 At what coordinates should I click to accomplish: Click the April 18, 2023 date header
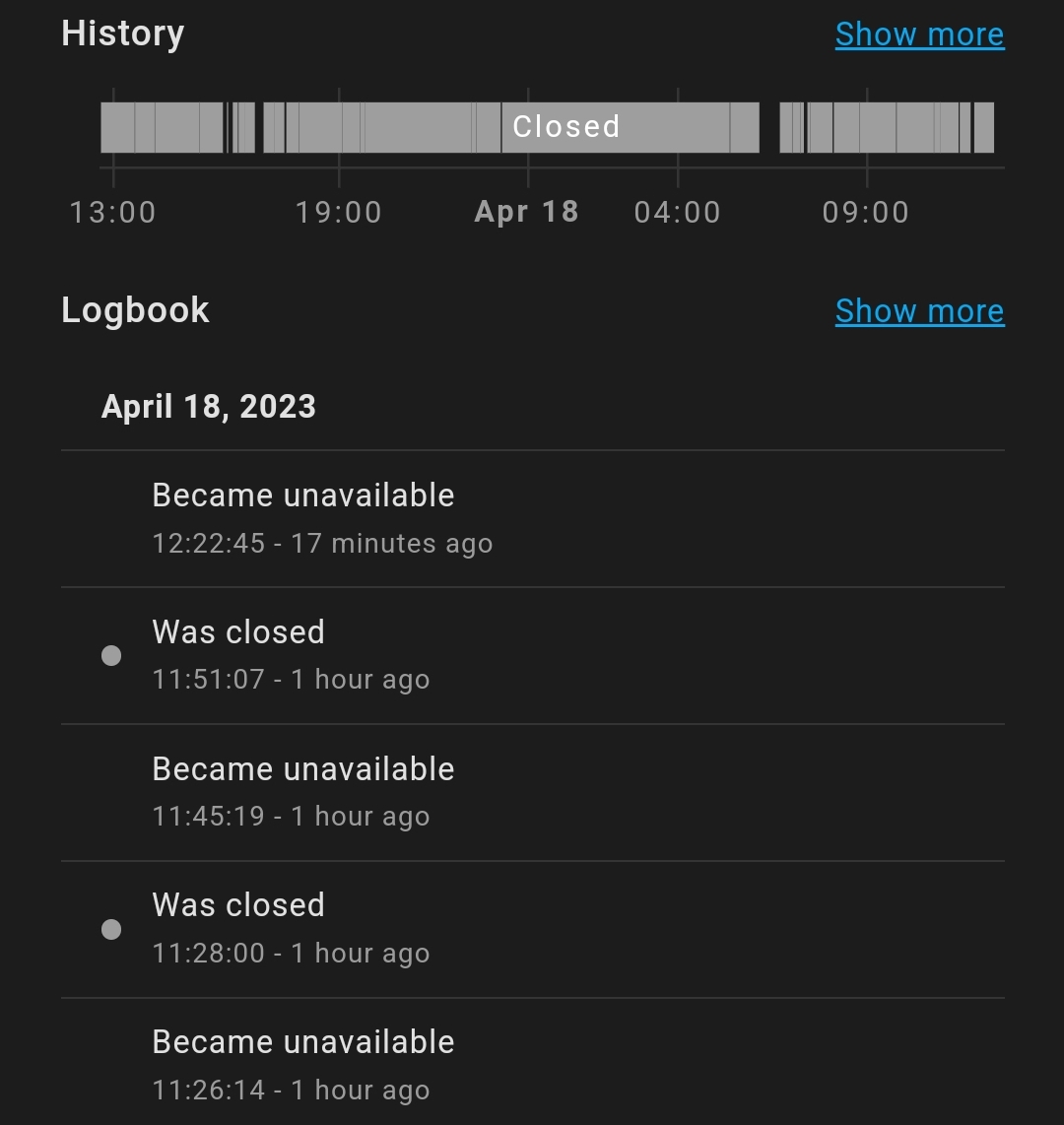point(208,406)
